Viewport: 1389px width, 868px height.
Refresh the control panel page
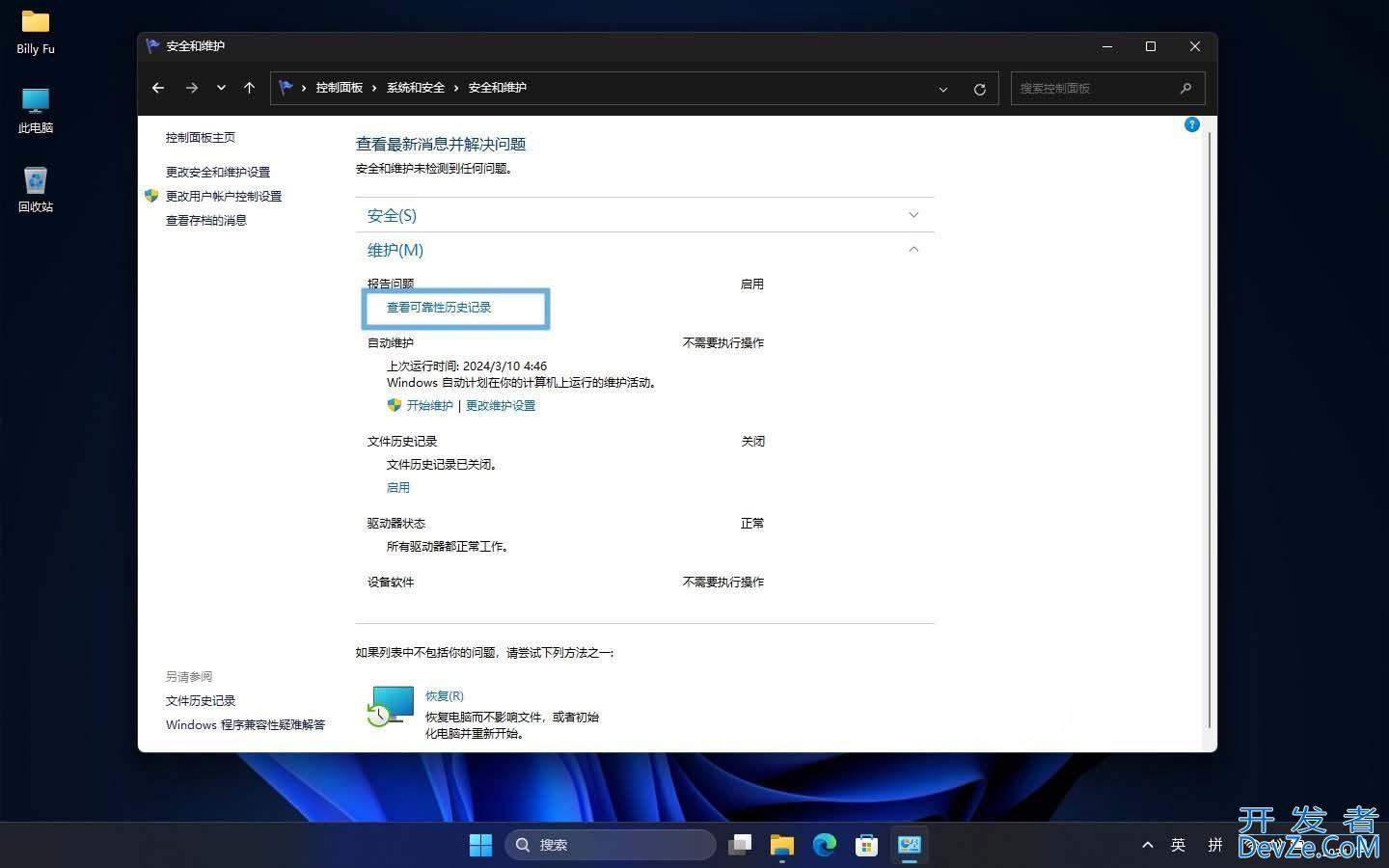[x=979, y=89]
